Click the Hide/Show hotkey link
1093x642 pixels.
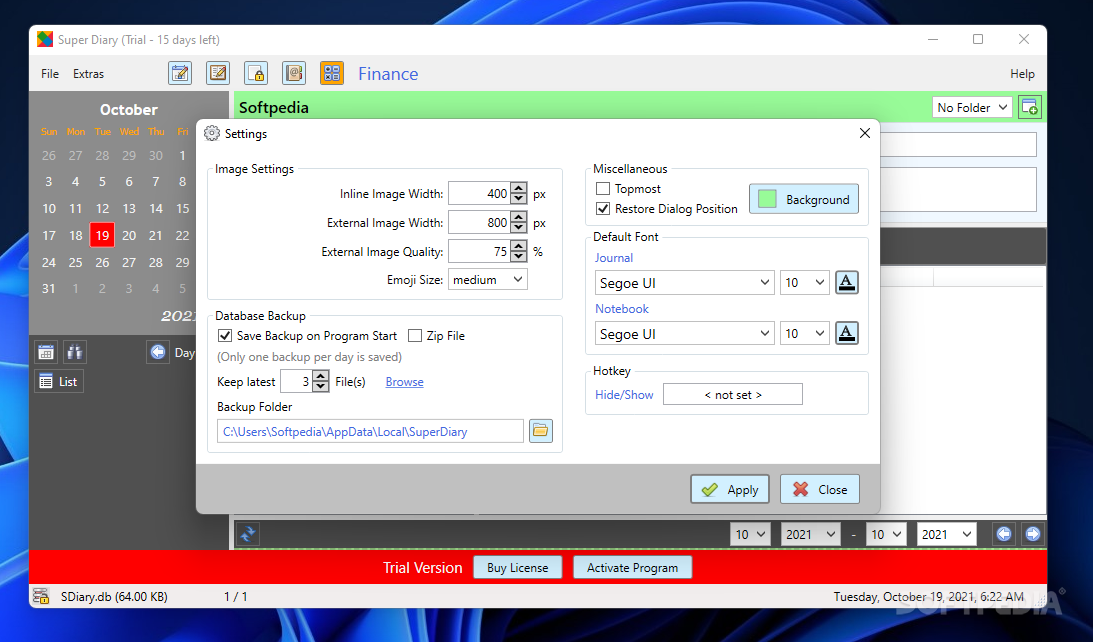pos(624,395)
